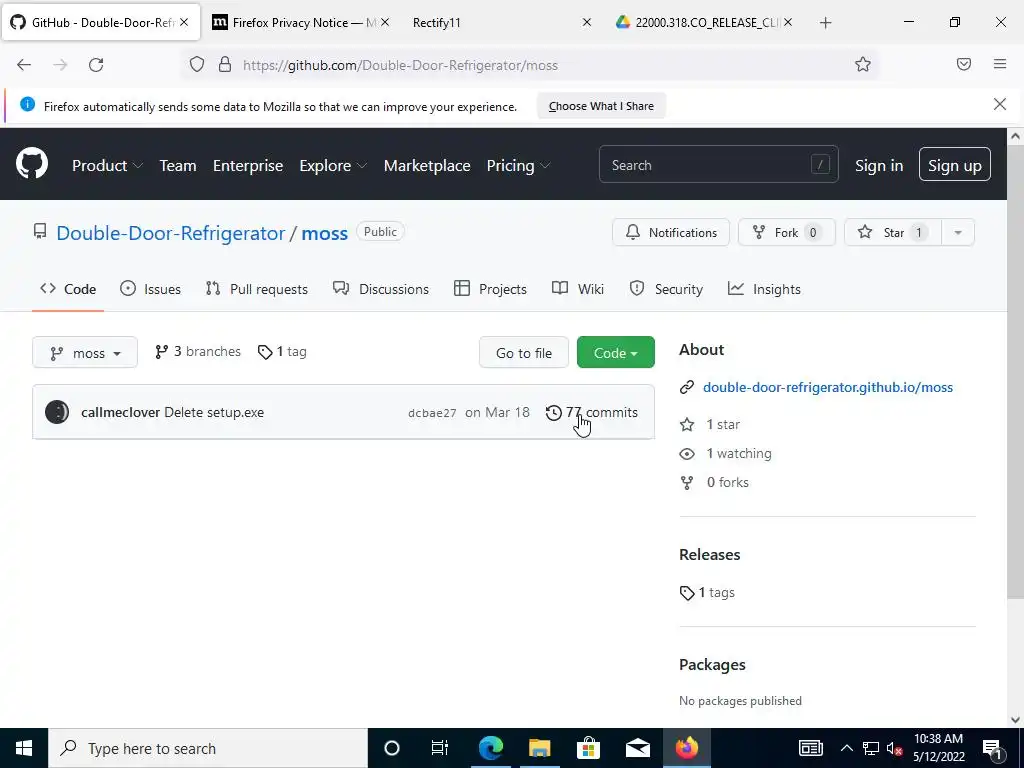Image resolution: width=1024 pixels, height=768 pixels.
Task: Click the Sign in link
Action: pyautogui.click(x=879, y=165)
